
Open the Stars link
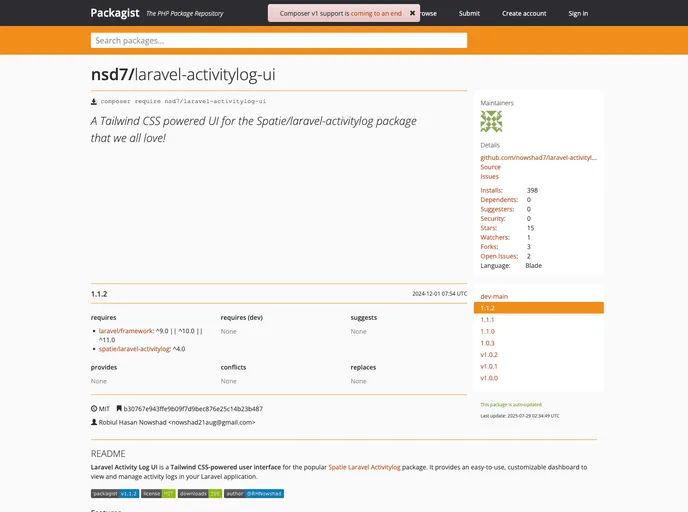coord(488,228)
